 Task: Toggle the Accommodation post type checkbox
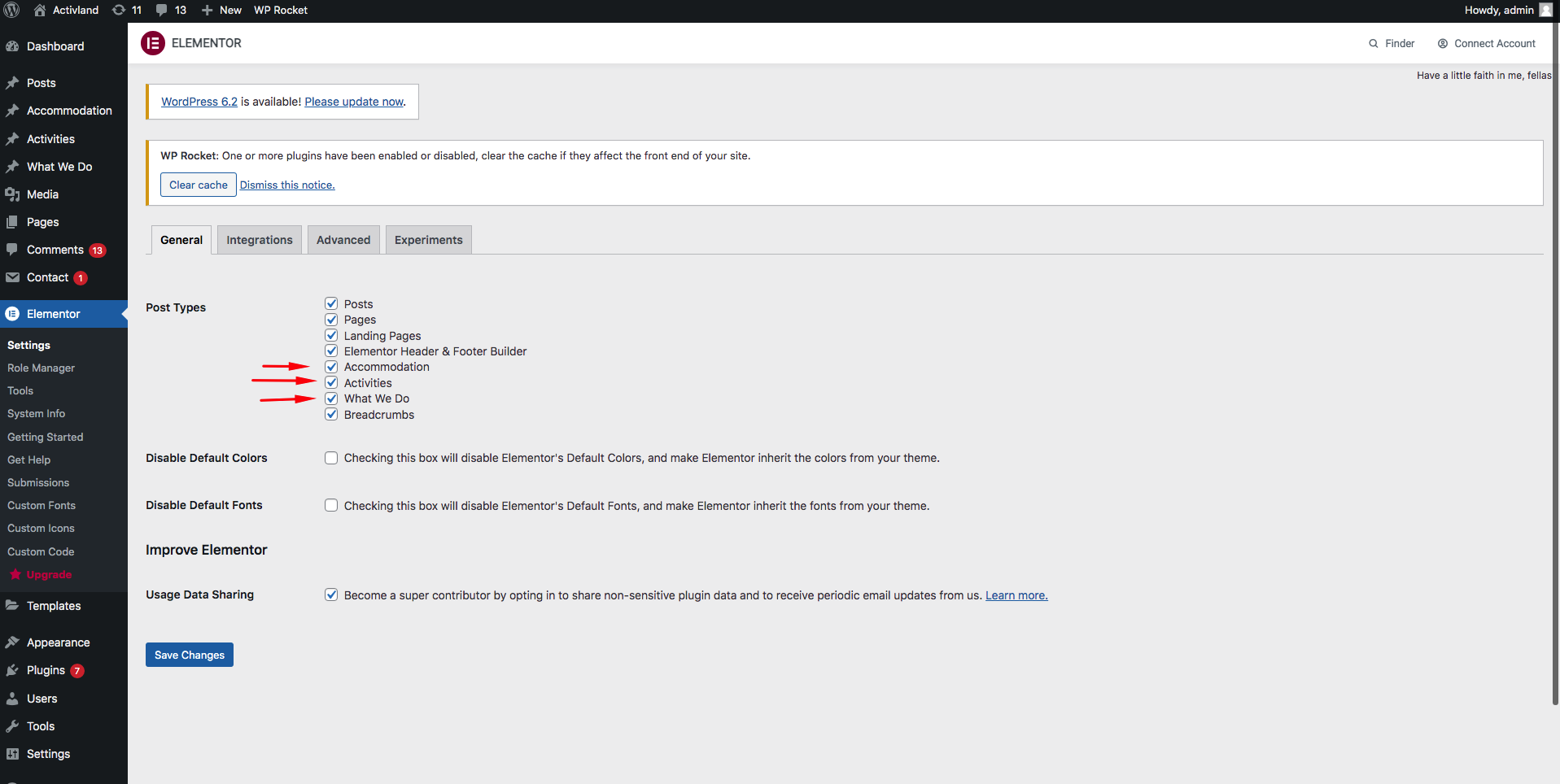point(331,367)
